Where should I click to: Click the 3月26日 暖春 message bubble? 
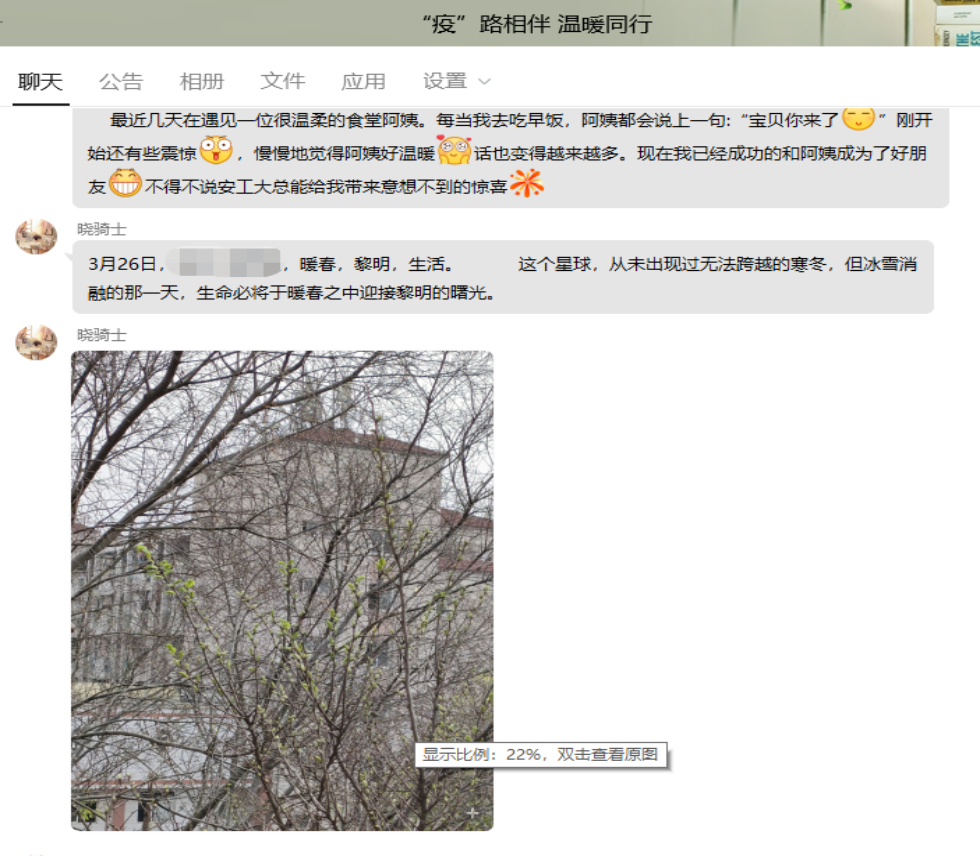click(502, 278)
